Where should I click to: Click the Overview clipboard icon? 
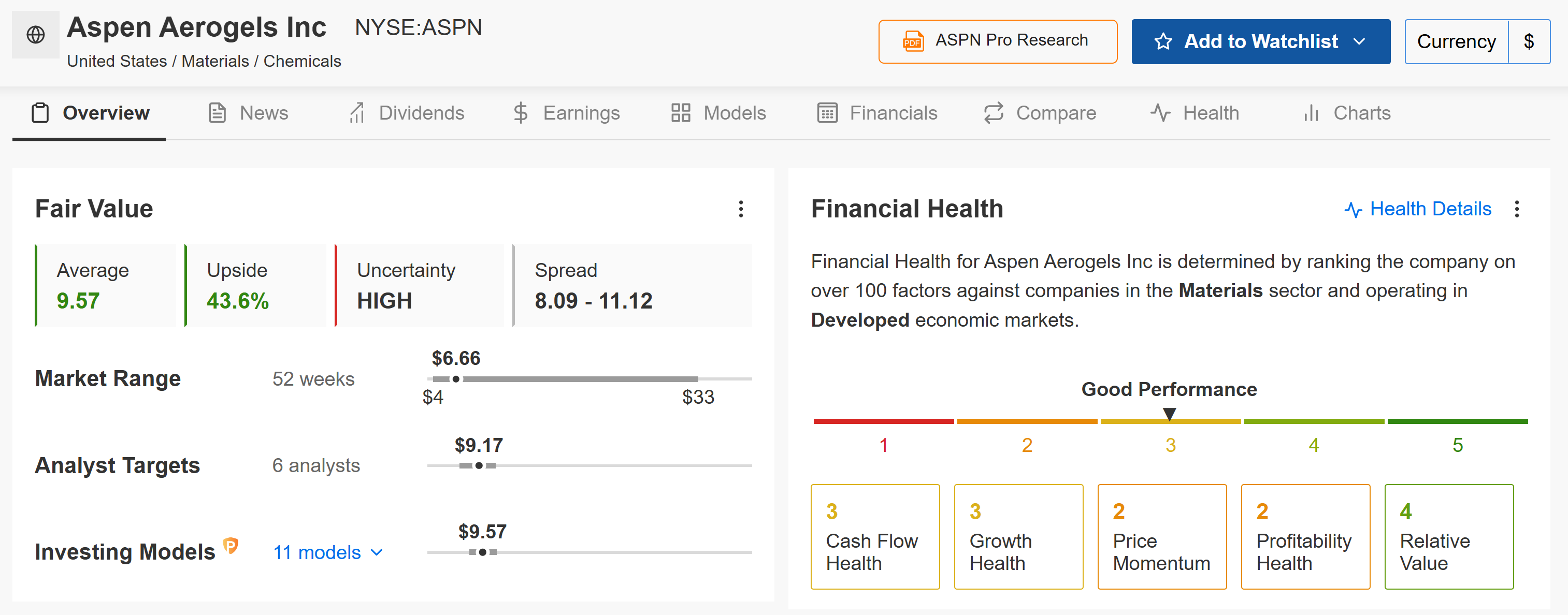click(x=40, y=113)
